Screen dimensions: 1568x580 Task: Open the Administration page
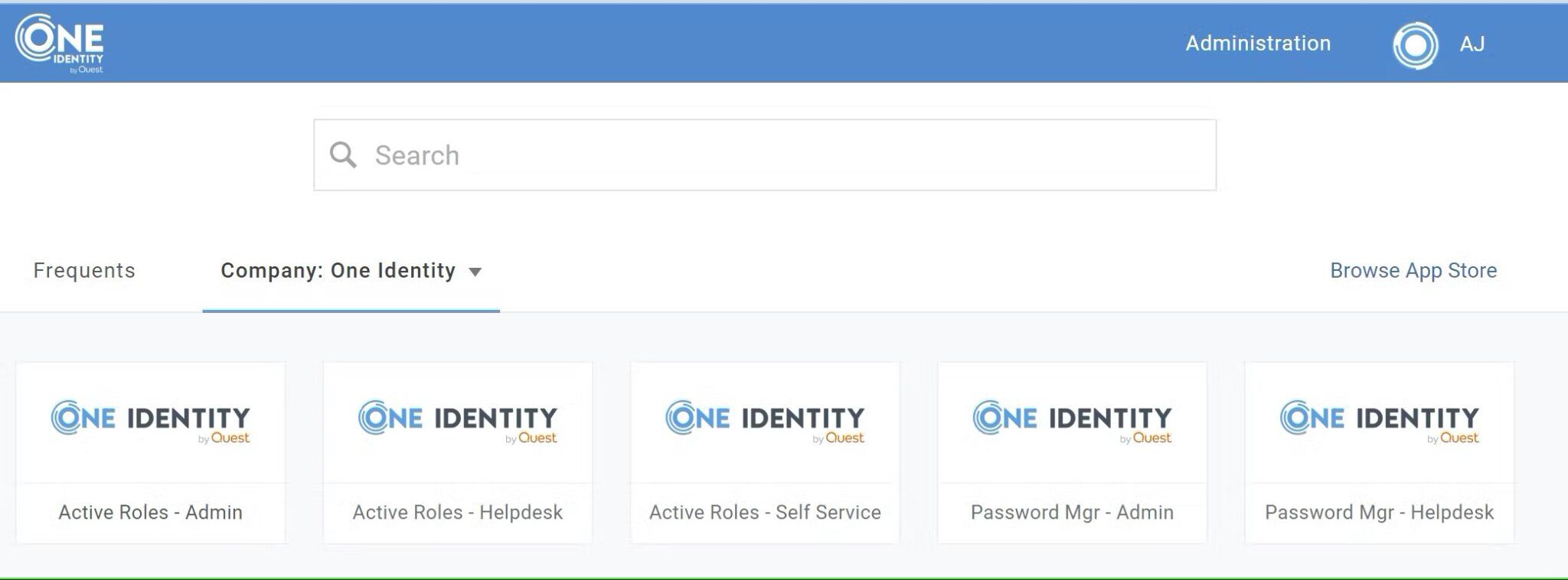click(x=1258, y=43)
